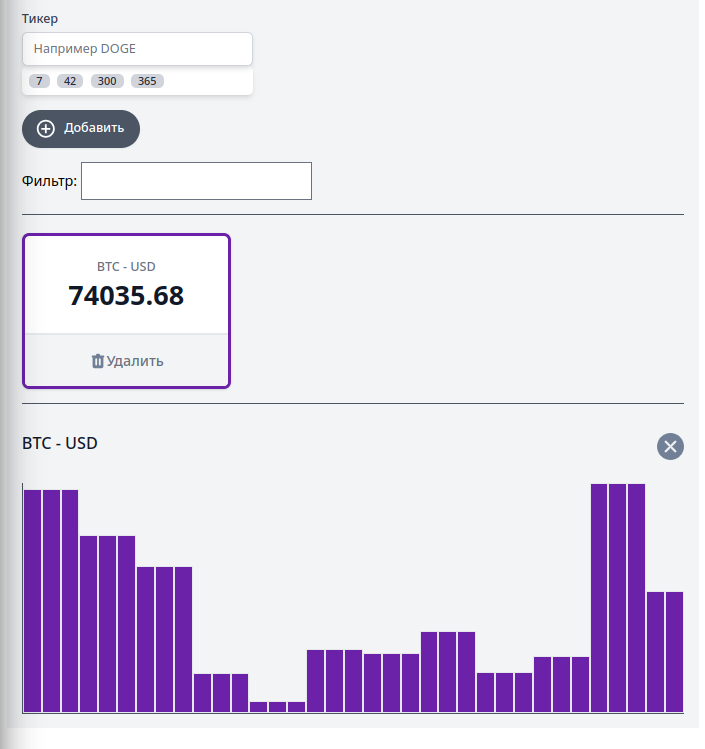Click the Удалить label on the BTC card
The image size is (705, 749).
(135, 361)
